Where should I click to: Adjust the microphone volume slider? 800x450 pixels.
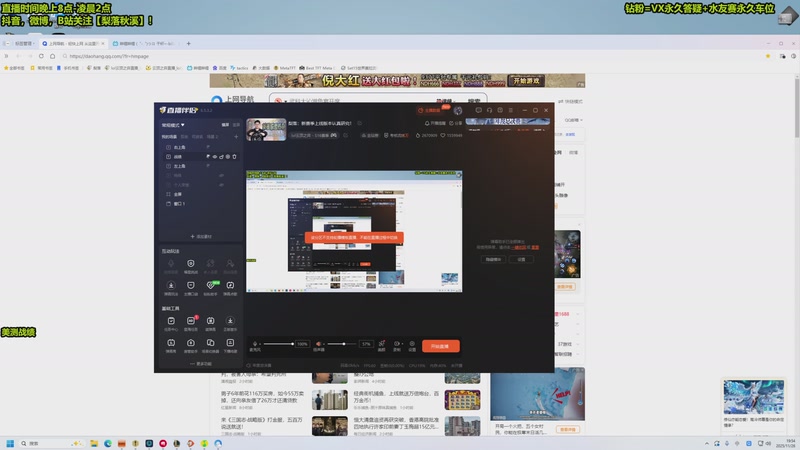[x=279, y=344]
